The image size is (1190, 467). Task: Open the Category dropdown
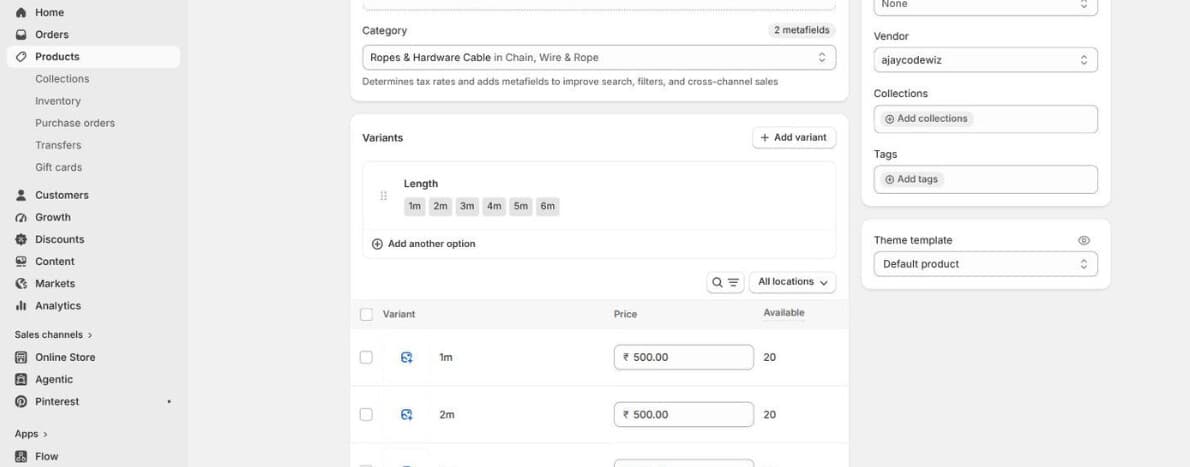coord(599,57)
